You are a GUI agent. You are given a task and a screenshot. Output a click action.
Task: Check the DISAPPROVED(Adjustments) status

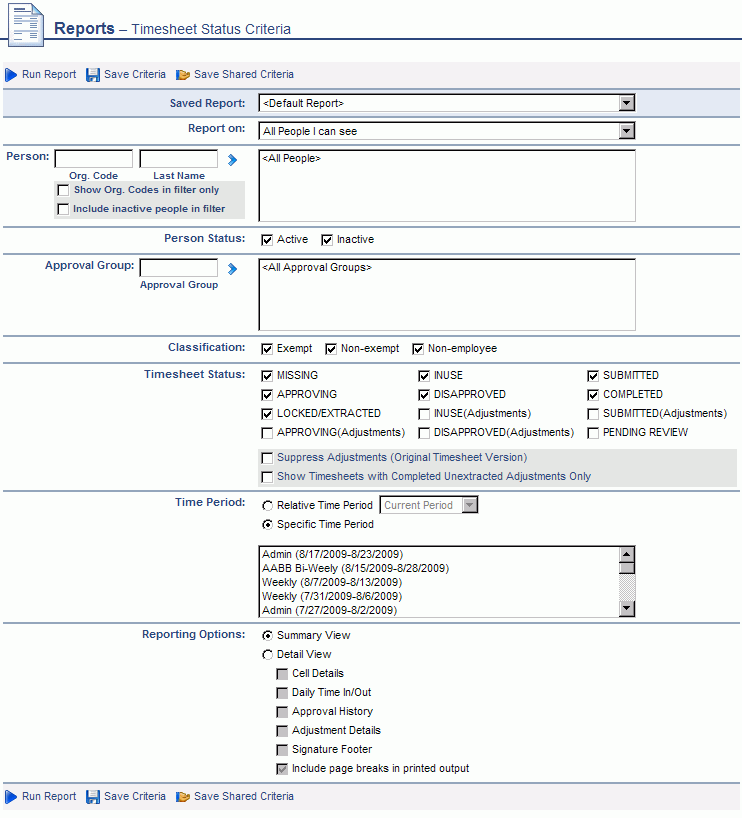click(424, 433)
